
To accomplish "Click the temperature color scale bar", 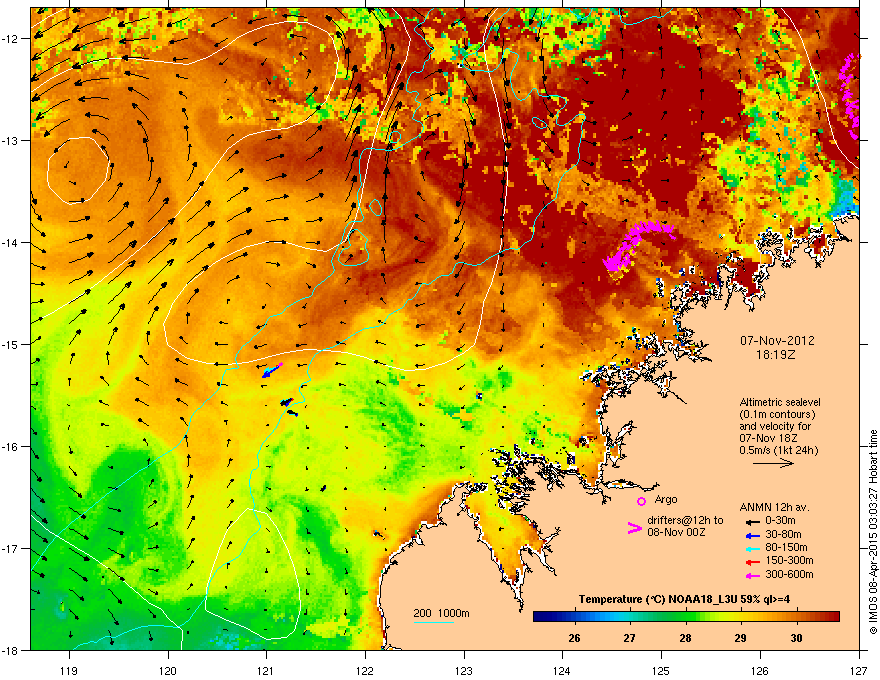I will click(686, 617).
